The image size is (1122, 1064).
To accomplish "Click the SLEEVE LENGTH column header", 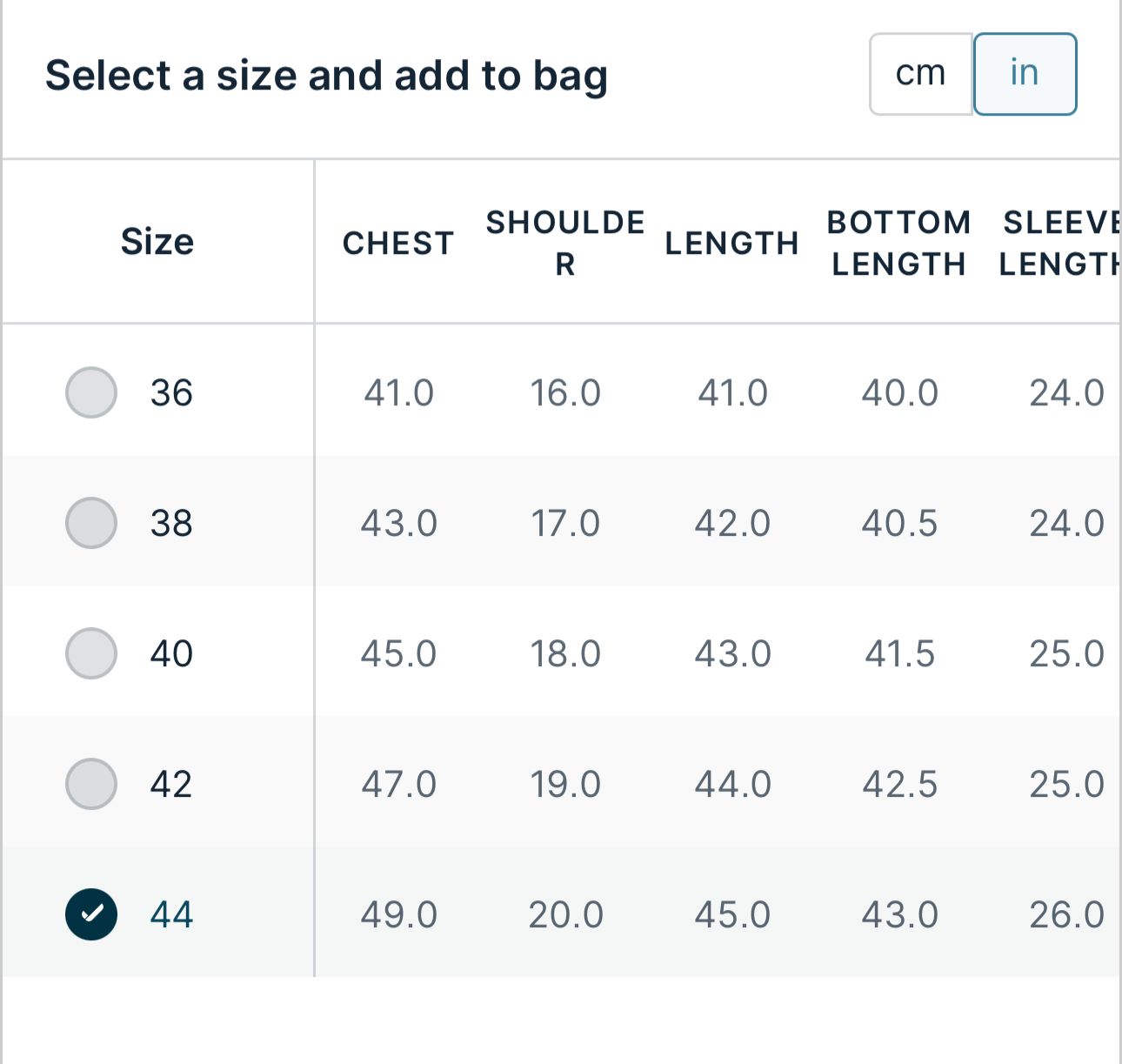I will pyautogui.click(x=1060, y=243).
